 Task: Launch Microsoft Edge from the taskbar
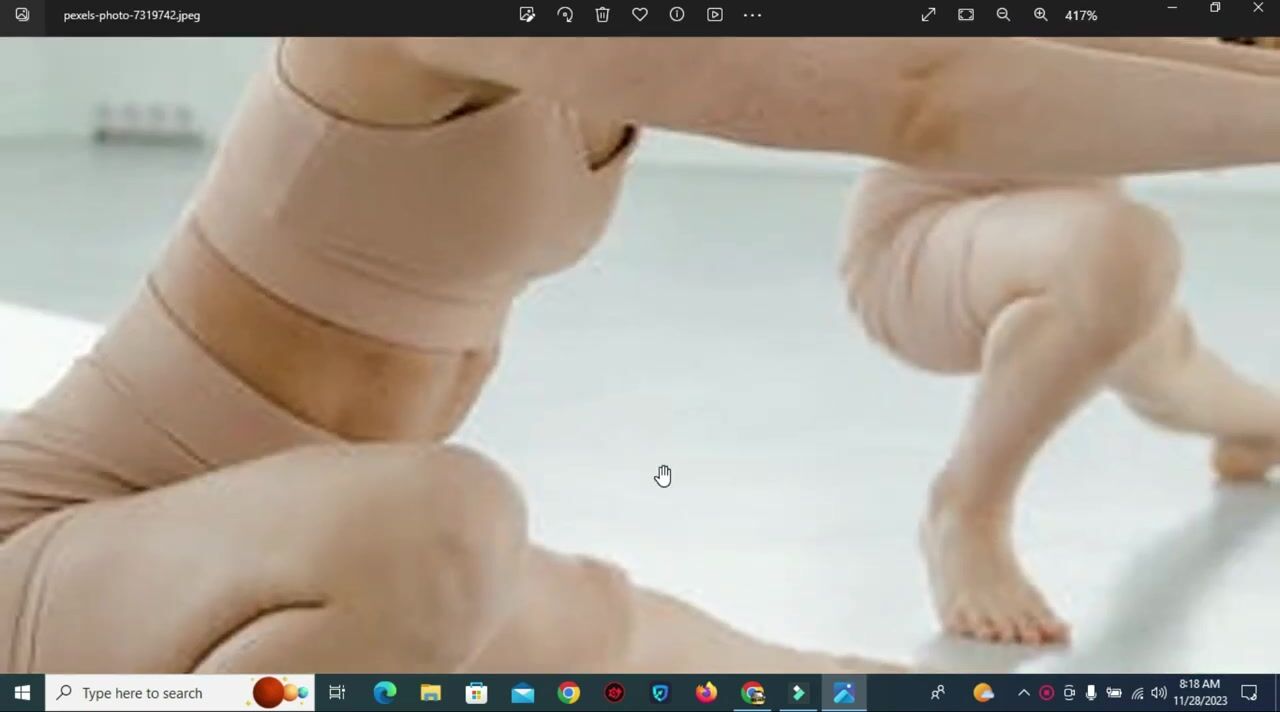pyautogui.click(x=384, y=693)
